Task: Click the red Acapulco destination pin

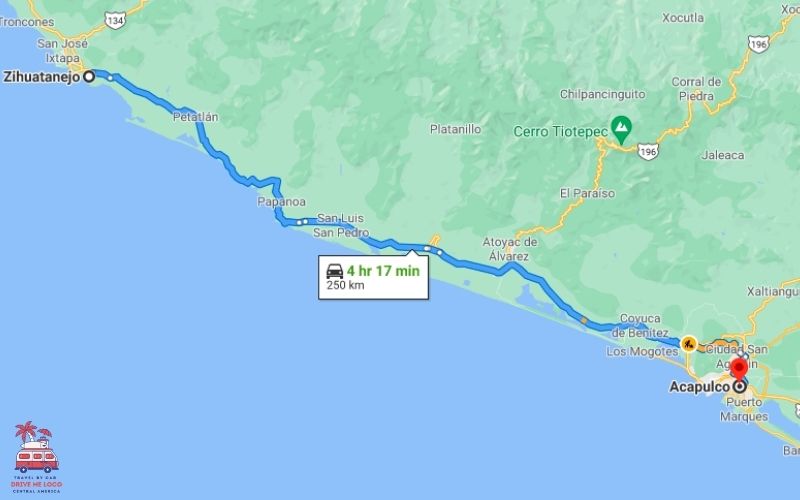Action: [739, 369]
